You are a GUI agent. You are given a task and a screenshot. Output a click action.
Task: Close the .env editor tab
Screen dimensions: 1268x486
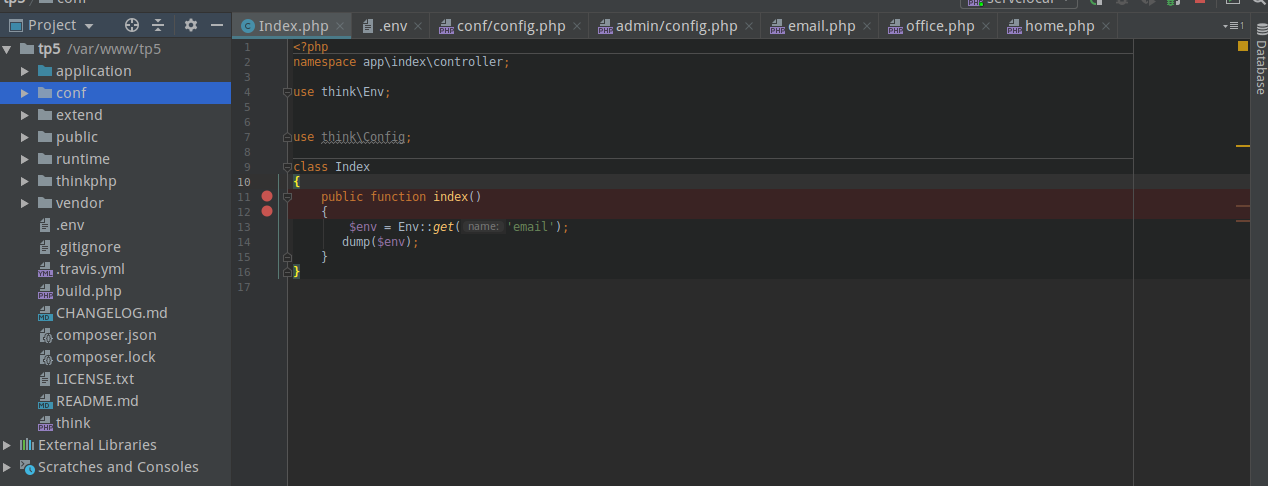click(x=417, y=27)
